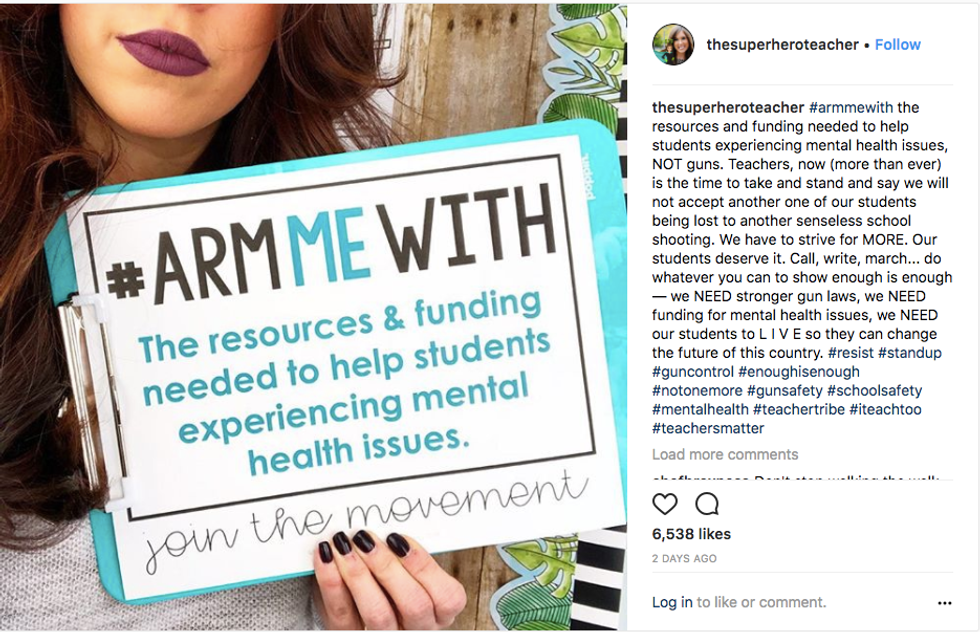Click thesuperheroteacher profile avatar
Screen dimensions: 980x632
coord(672,44)
